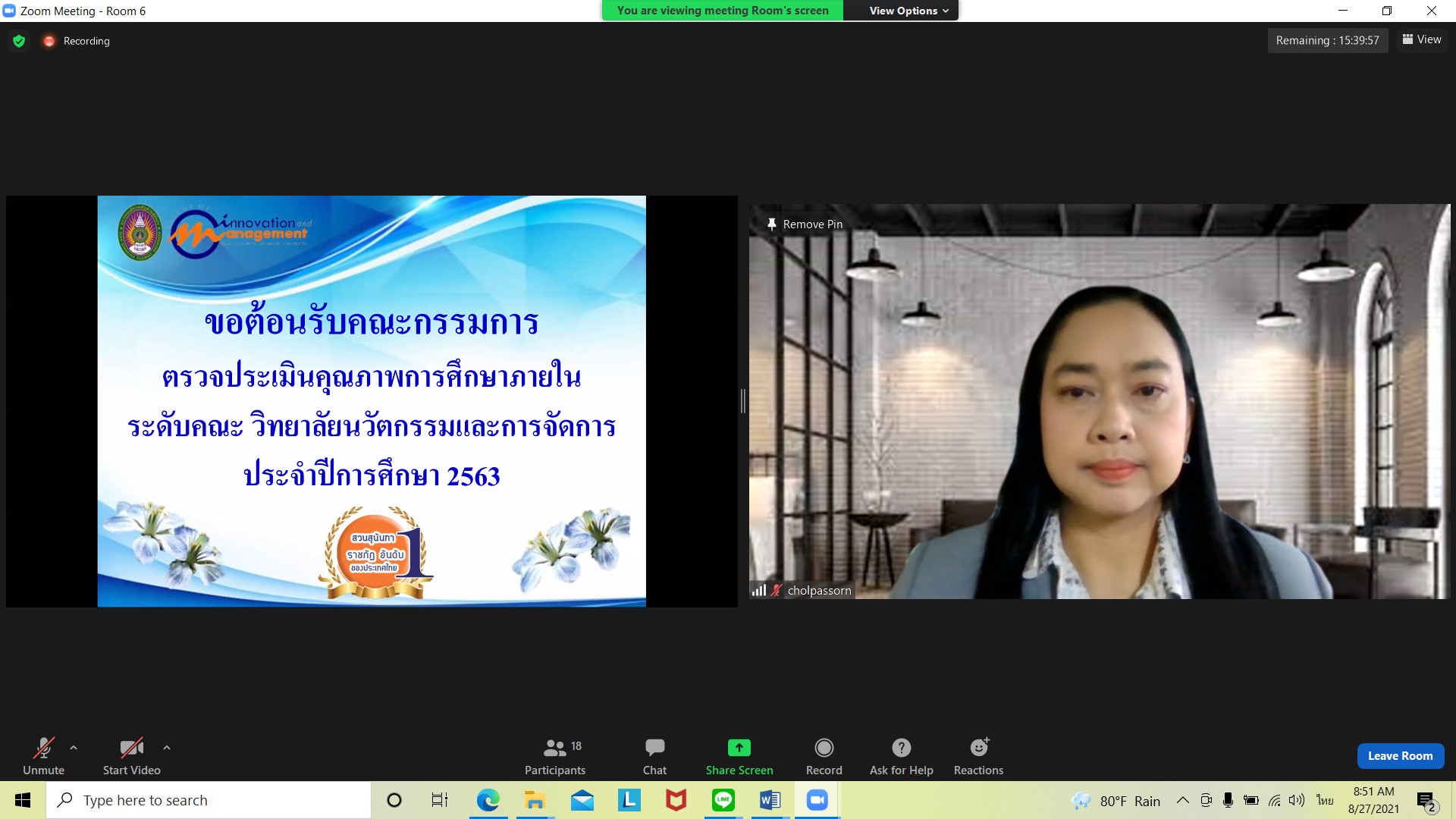Expand video options arrow beside Start Video
Screen dimensions: 1456x819
pos(167,748)
